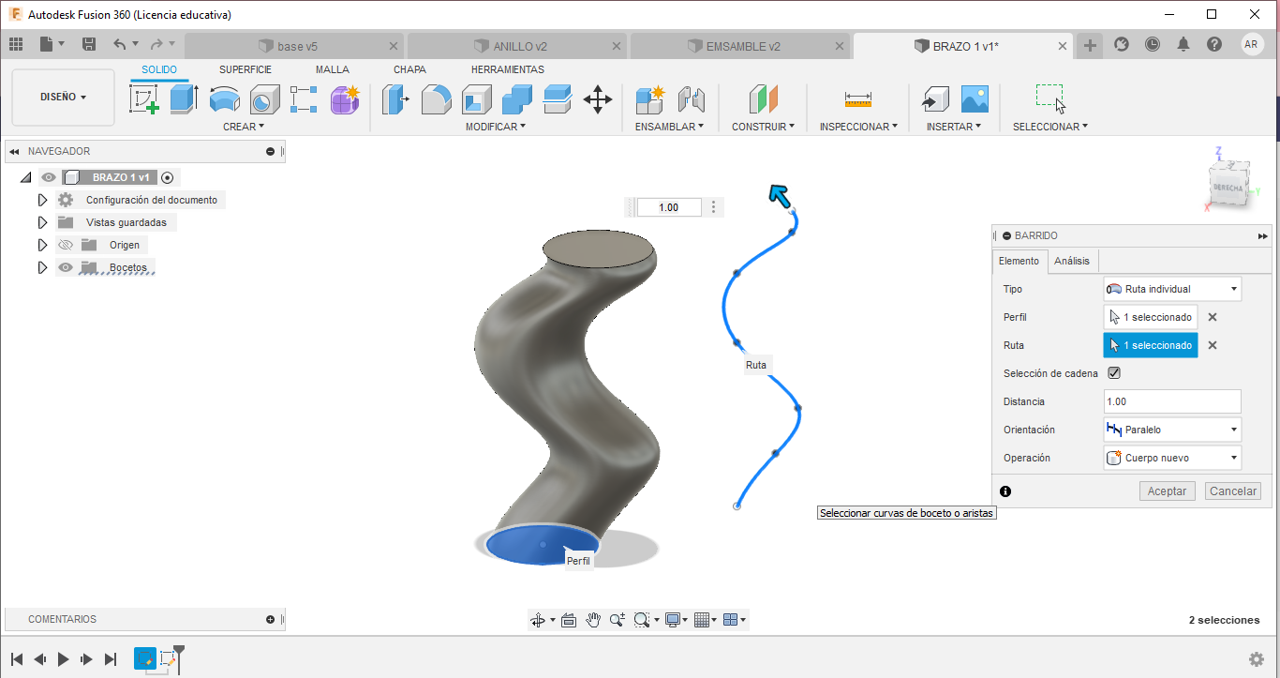Uncheck Selección de cadena checkbox
Image resolution: width=1280 pixels, height=678 pixels.
(1114, 373)
